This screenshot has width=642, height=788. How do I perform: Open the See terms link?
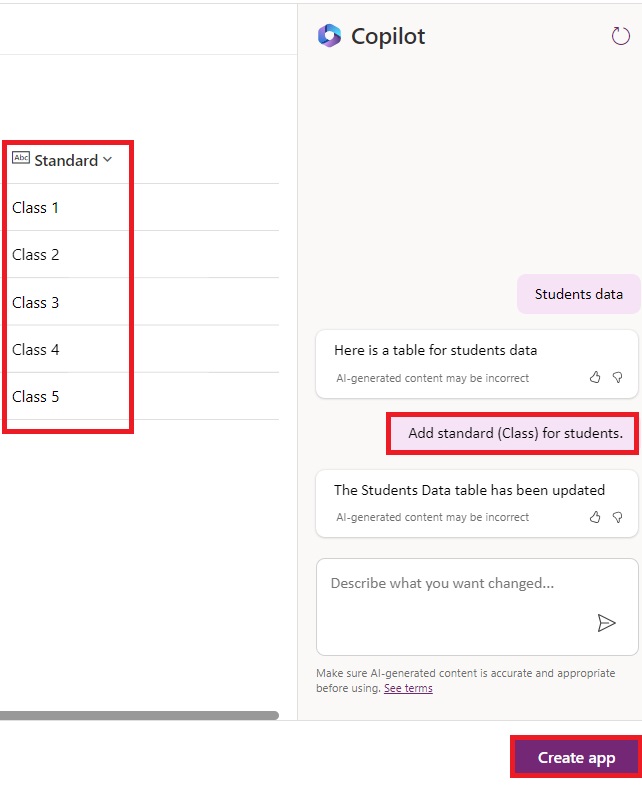(408, 688)
